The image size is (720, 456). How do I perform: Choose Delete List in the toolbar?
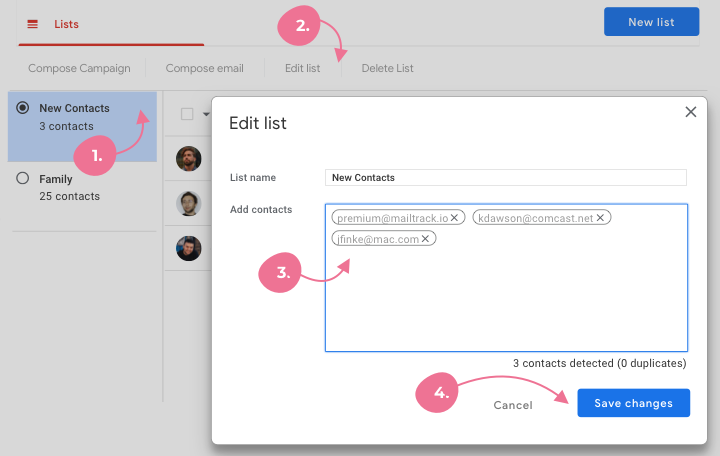point(387,68)
